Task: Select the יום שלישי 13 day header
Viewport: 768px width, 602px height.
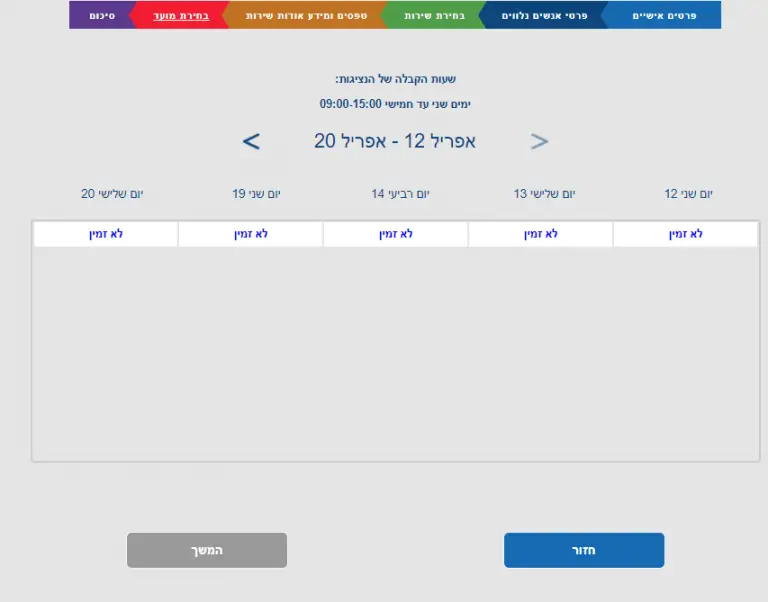Action: 544,193
